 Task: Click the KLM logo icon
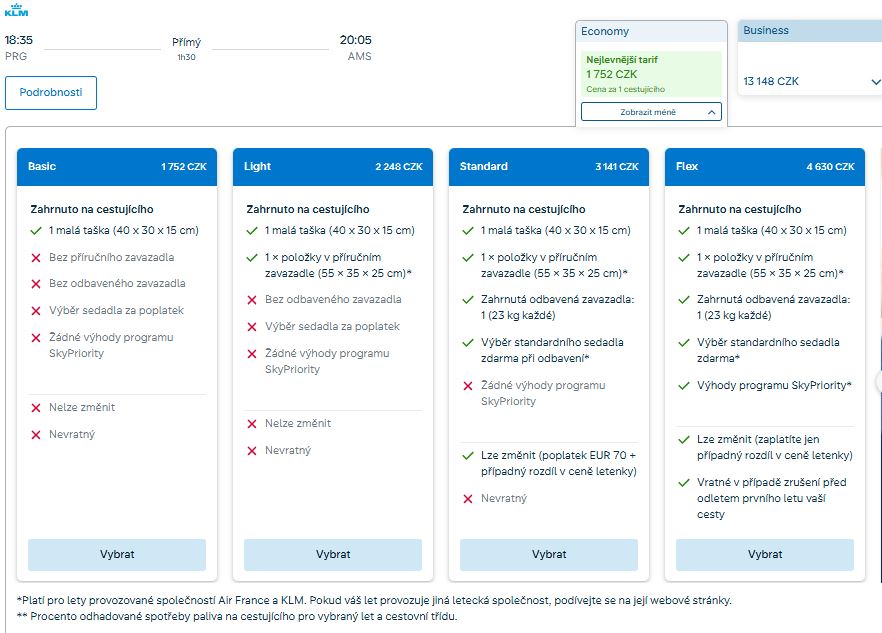click(16, 9)
